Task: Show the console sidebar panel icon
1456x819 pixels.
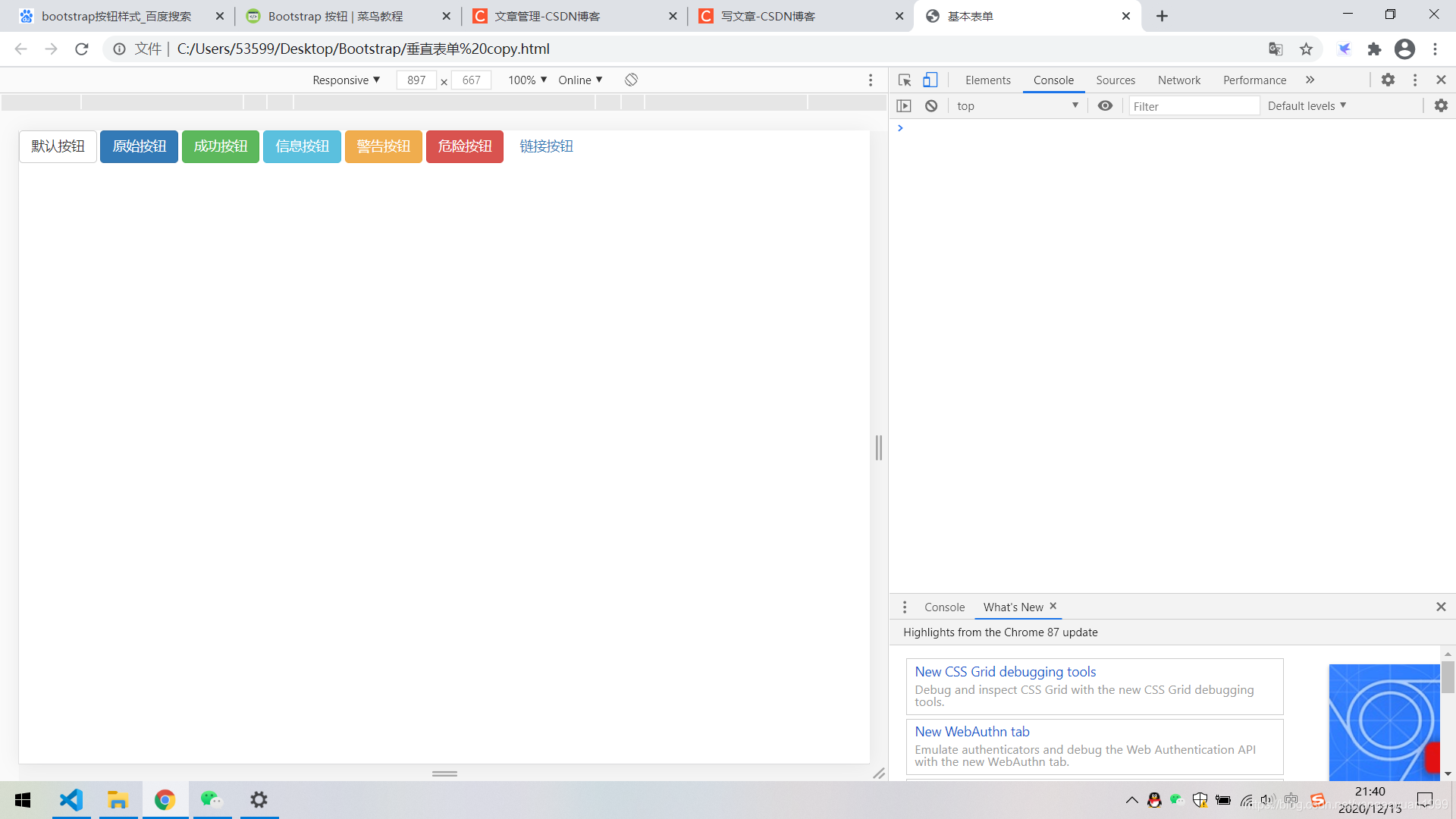Action: [904, 106]
